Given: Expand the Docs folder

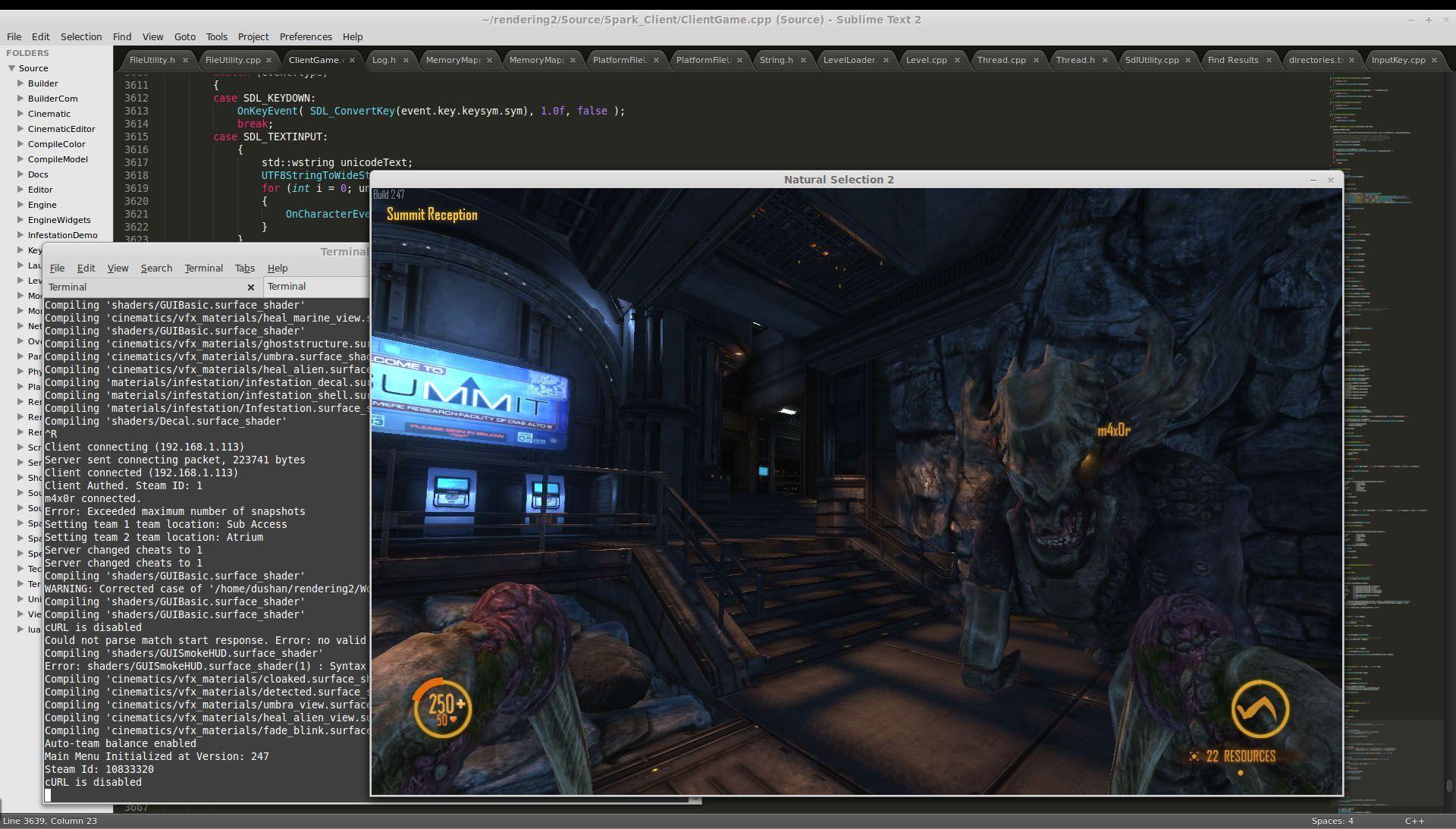Looking at the screenshot, I should pyautogui.click(x=20, y=174).
